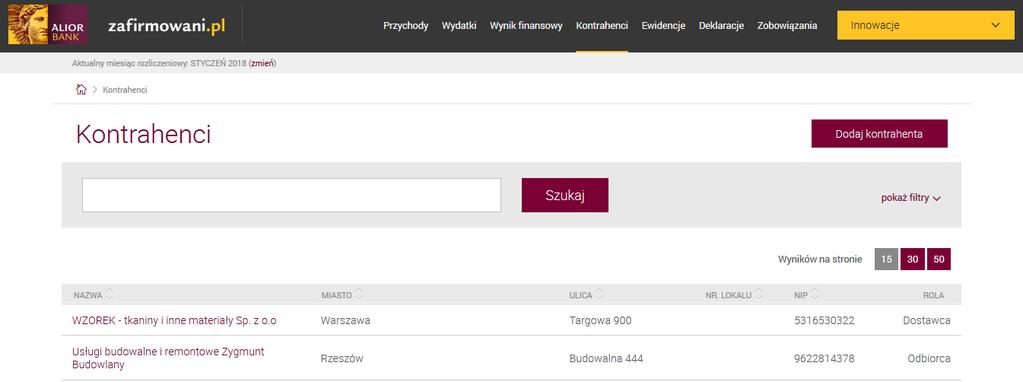Open Zobowiązania menu
The width and height of the screenshot is (1023, 382).
click(787, 26)
